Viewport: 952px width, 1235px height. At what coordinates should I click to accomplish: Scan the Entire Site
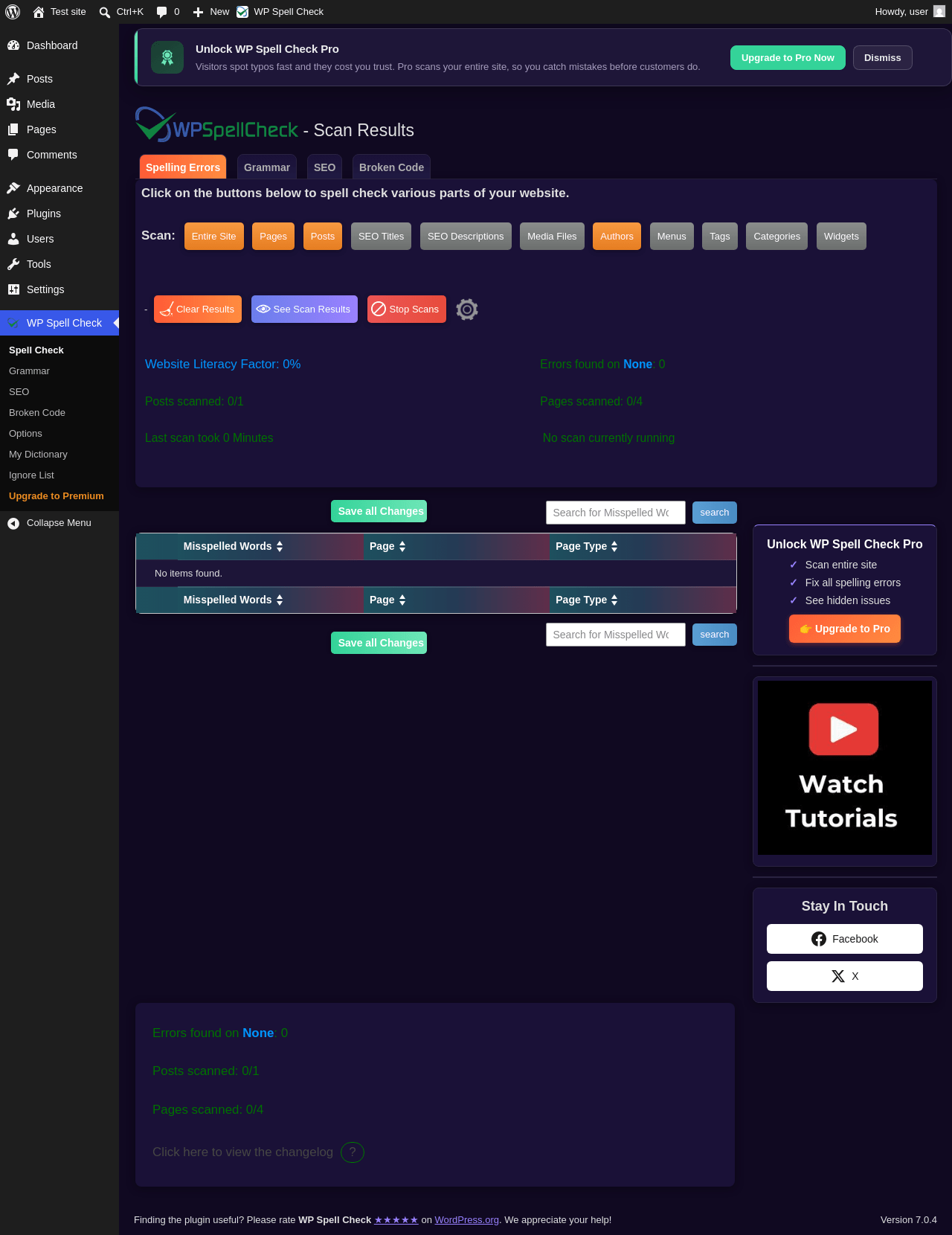(214, 237)
